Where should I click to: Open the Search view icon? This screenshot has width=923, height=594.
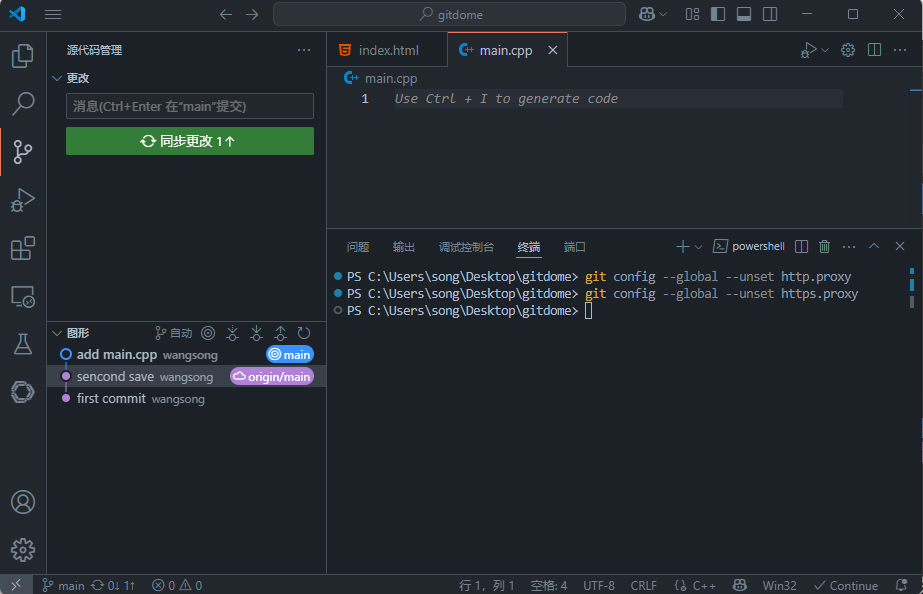[x=22, y=104]
